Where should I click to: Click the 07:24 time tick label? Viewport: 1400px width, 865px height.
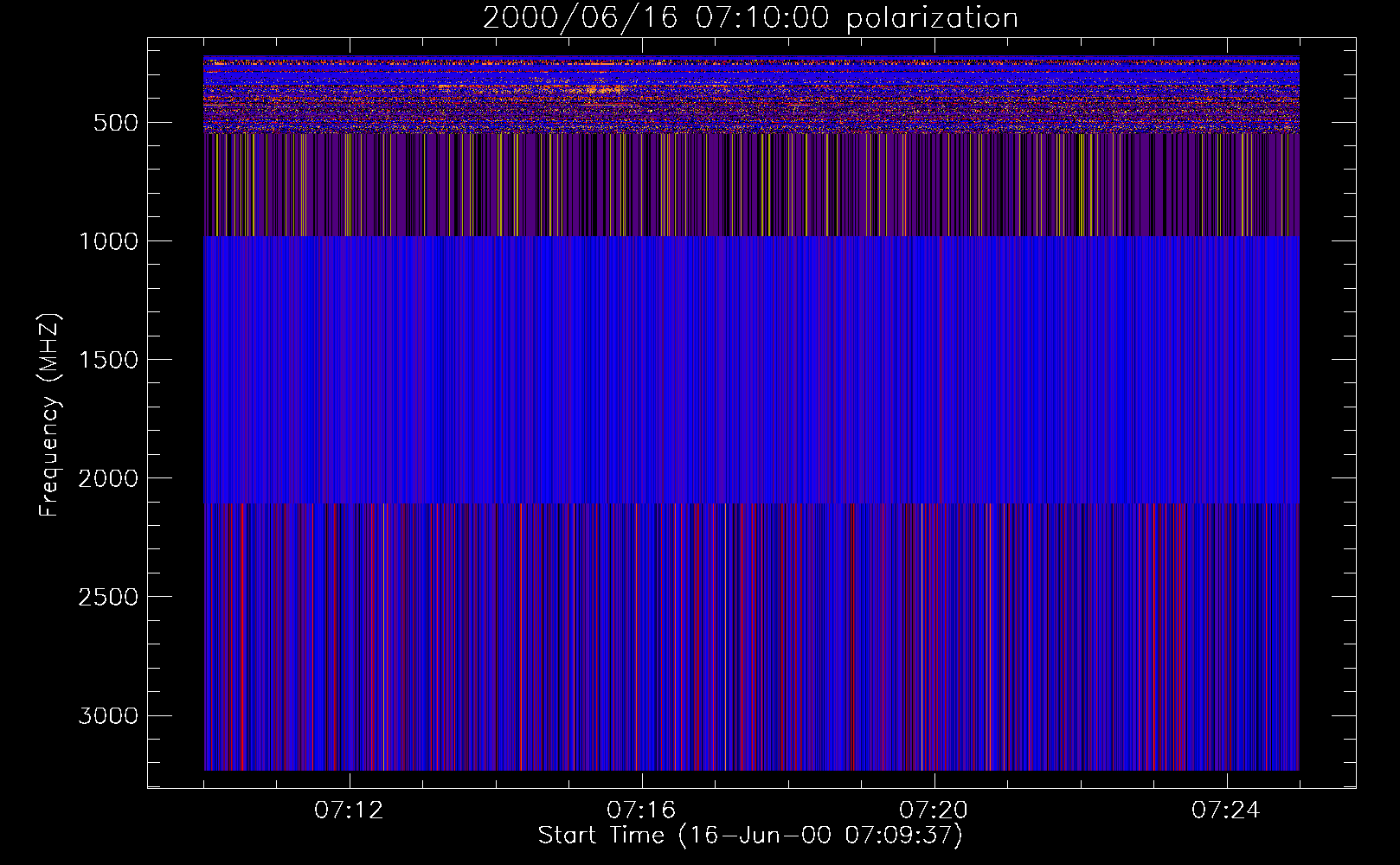1226,811
